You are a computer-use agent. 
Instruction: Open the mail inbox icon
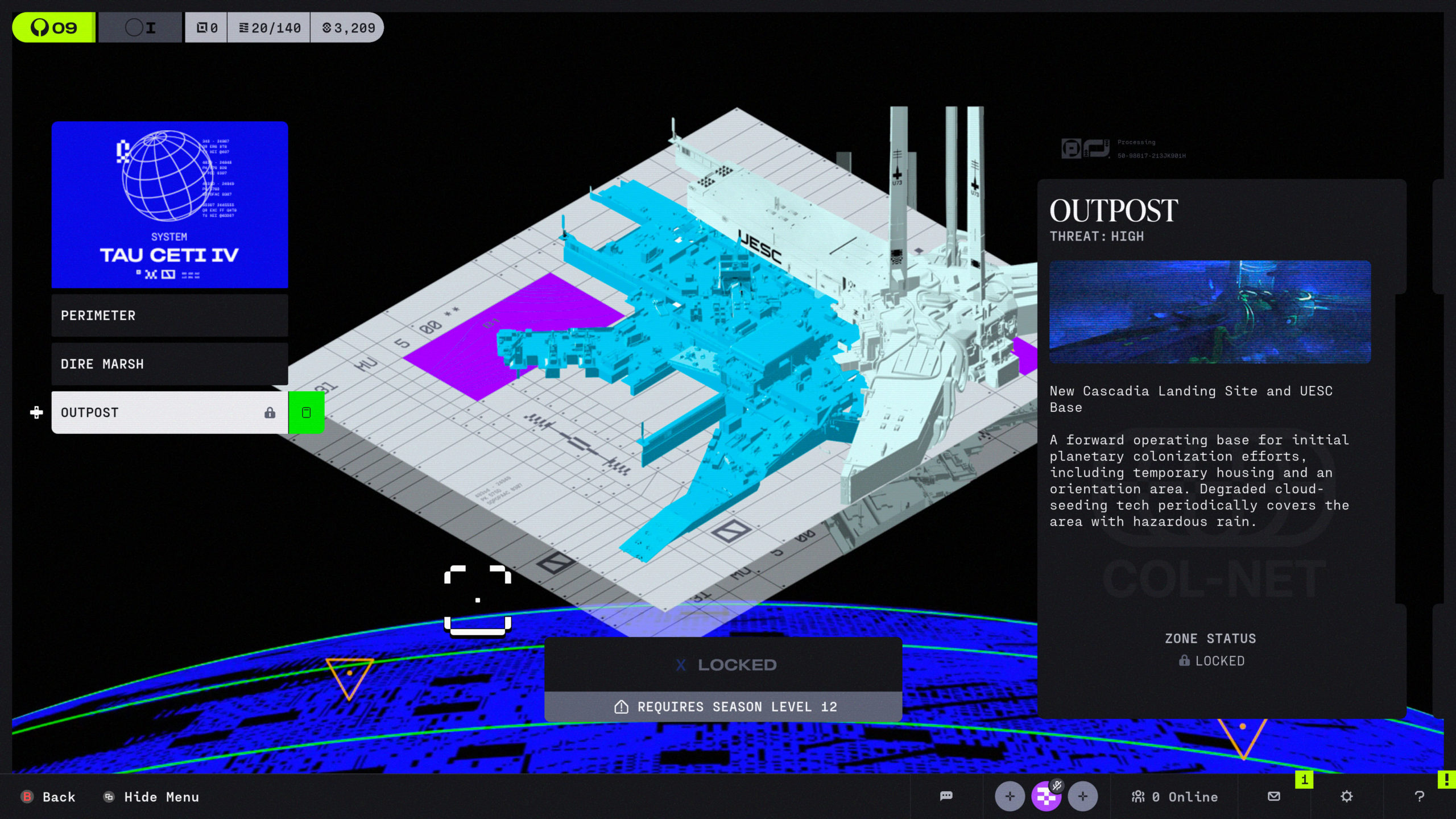click(x=1274, y=796)
